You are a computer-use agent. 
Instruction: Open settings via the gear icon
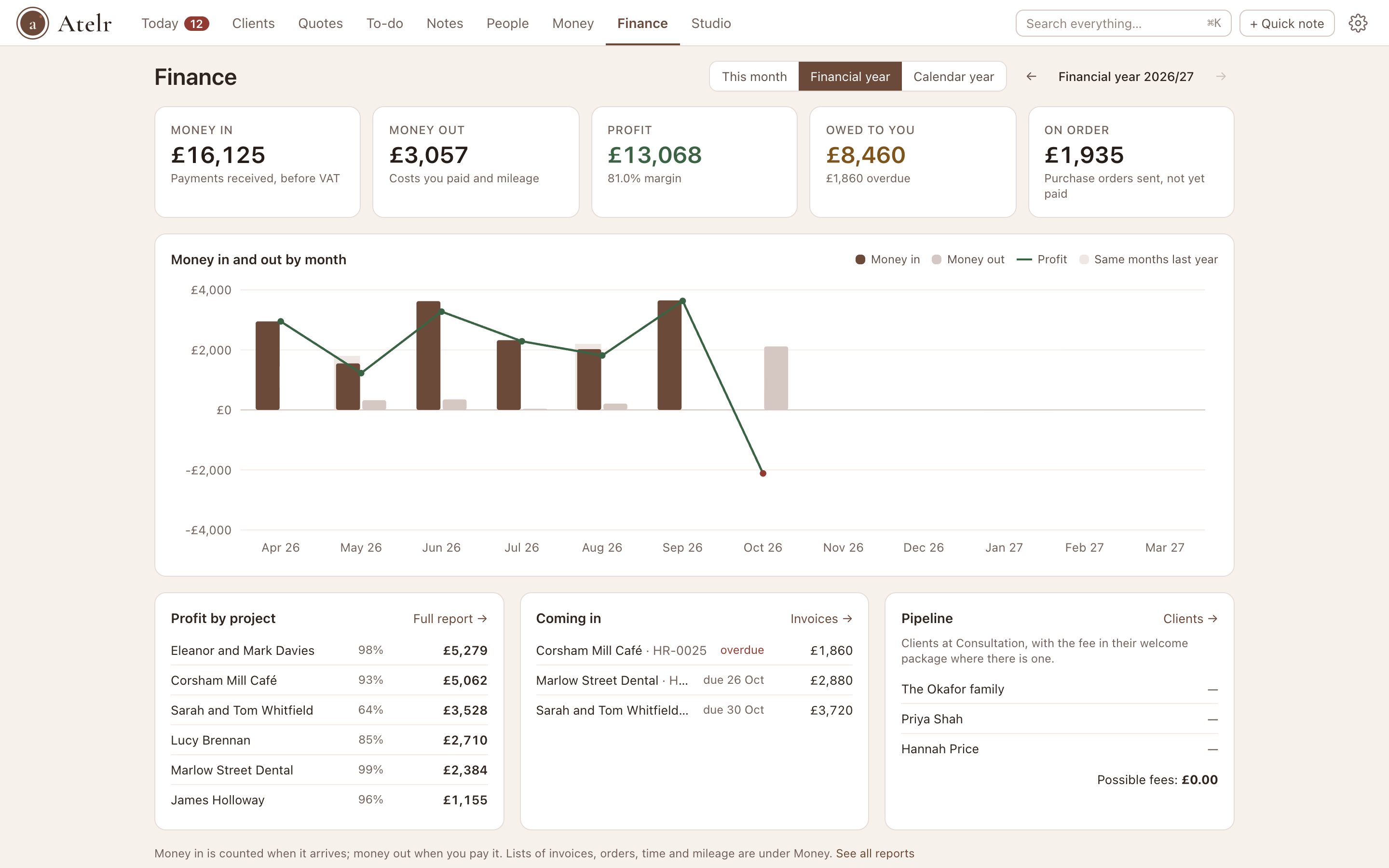pos(1358,23)
